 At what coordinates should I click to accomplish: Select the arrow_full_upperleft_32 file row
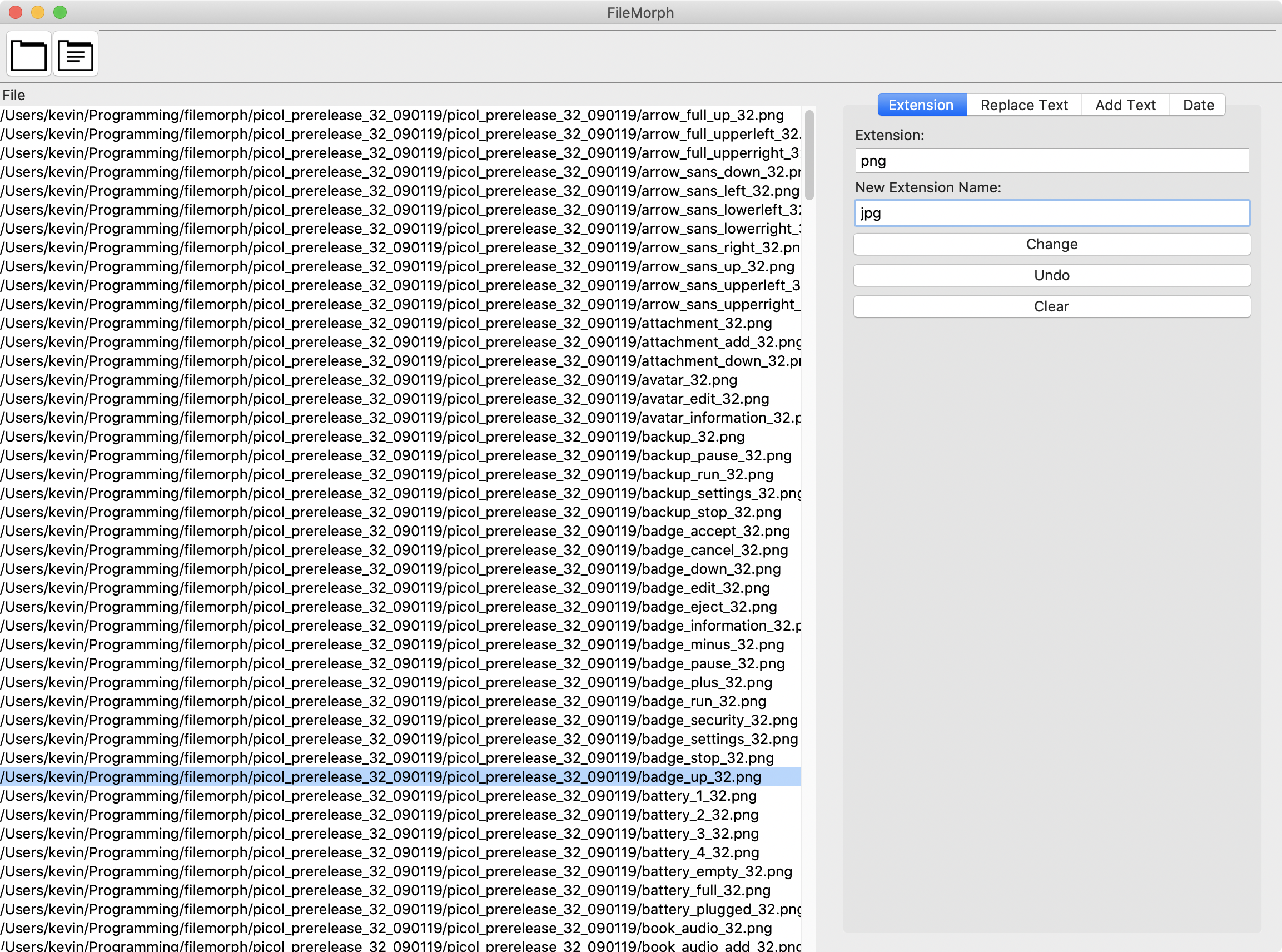[x=400, y=134]
